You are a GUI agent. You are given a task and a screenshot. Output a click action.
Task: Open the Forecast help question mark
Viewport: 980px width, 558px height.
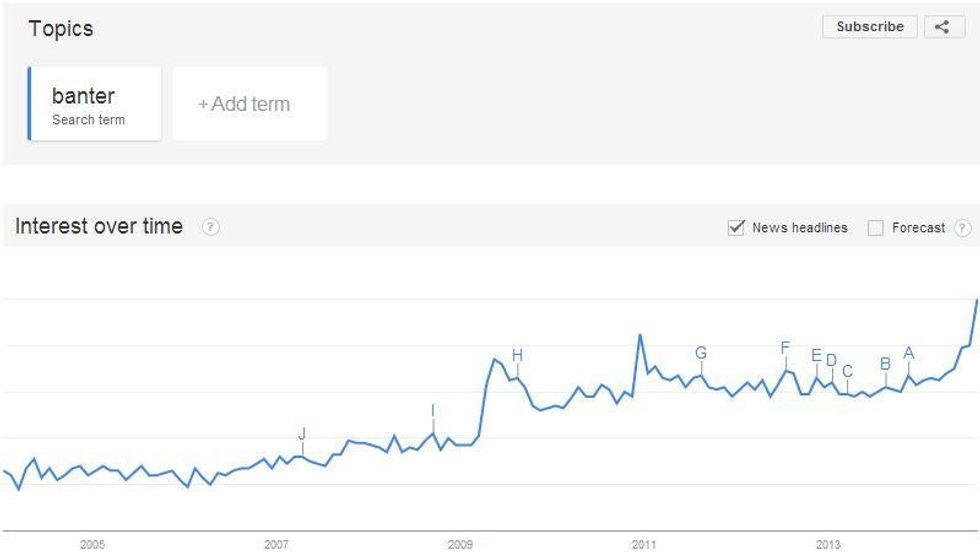963,228
